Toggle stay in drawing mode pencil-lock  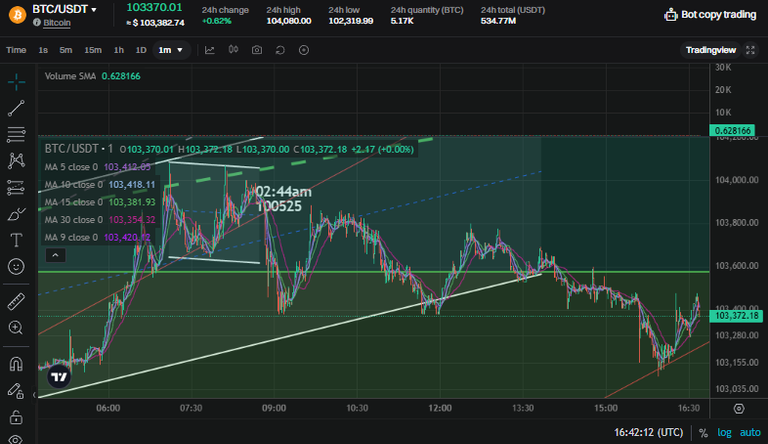(x=16, y=391)
